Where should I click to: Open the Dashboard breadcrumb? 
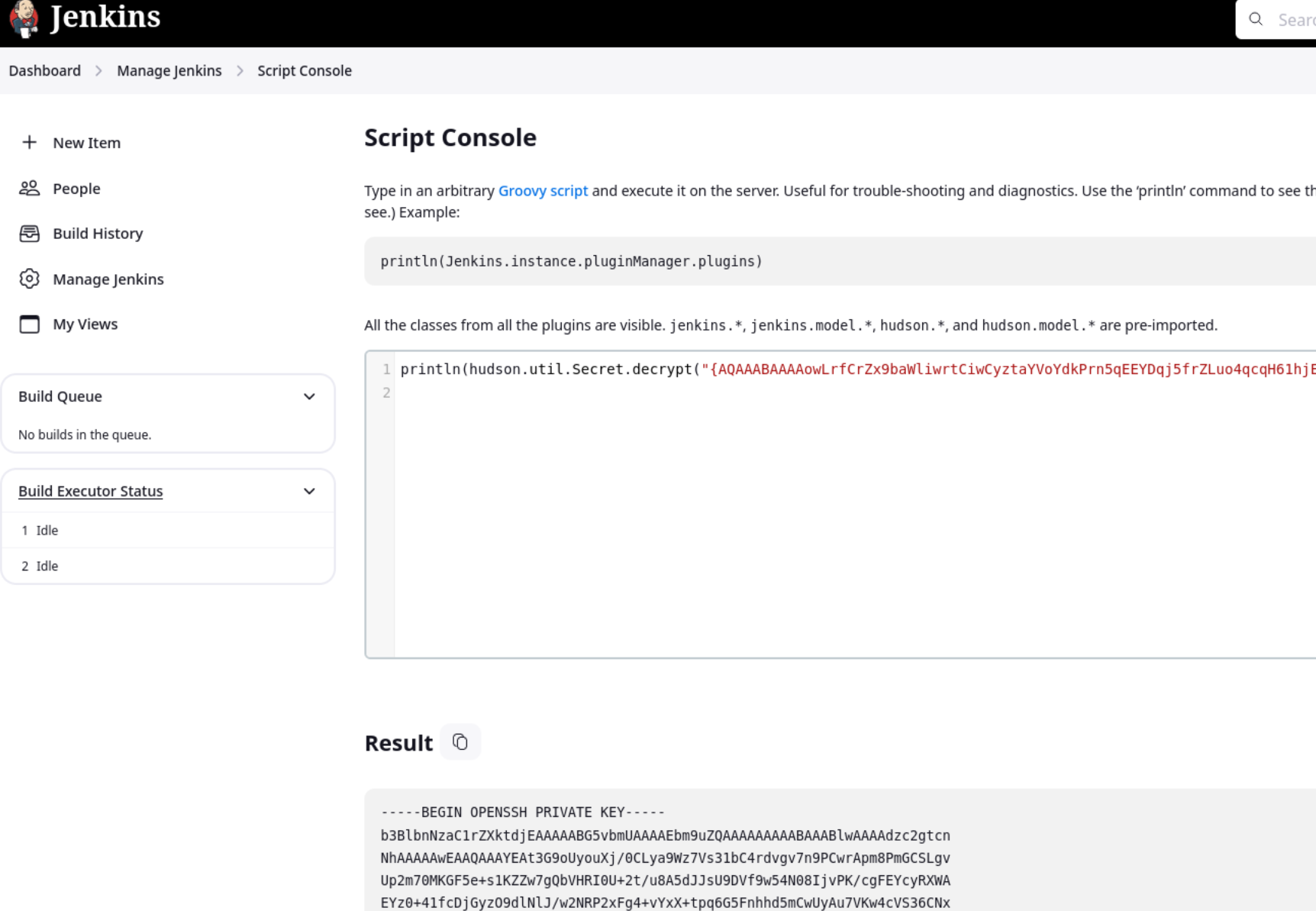45,71
